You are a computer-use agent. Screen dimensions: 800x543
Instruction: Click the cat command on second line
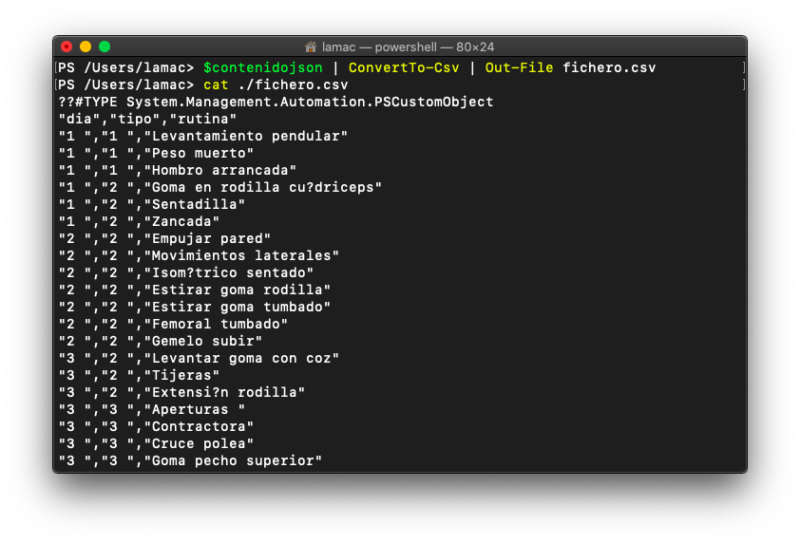click(216, 85)
